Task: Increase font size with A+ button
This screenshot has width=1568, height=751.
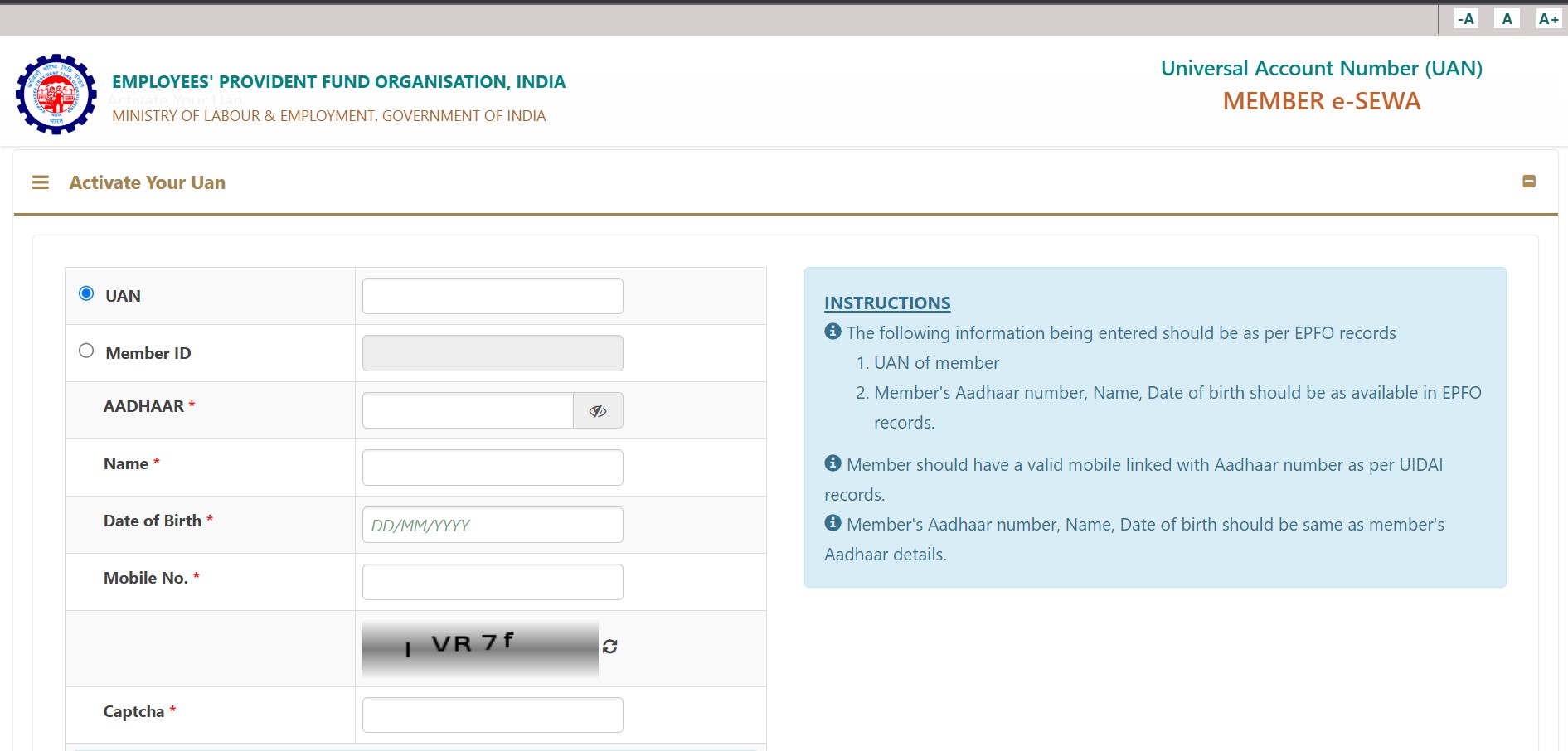Action: click(1548, 18)
